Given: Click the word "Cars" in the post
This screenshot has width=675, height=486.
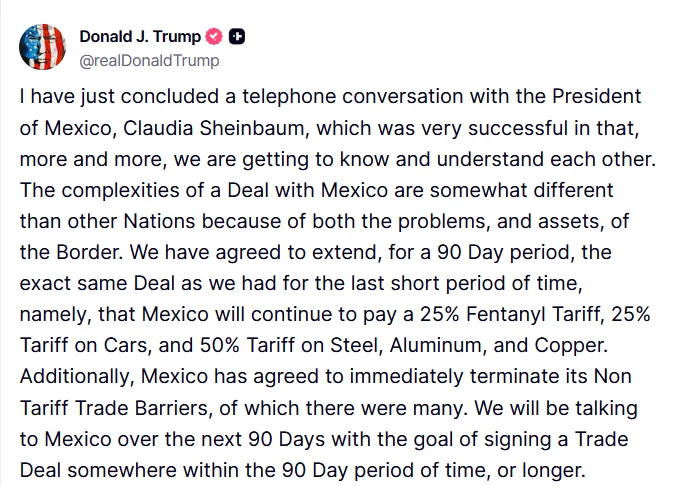Looking at the screenshot, I should point(125,345).
